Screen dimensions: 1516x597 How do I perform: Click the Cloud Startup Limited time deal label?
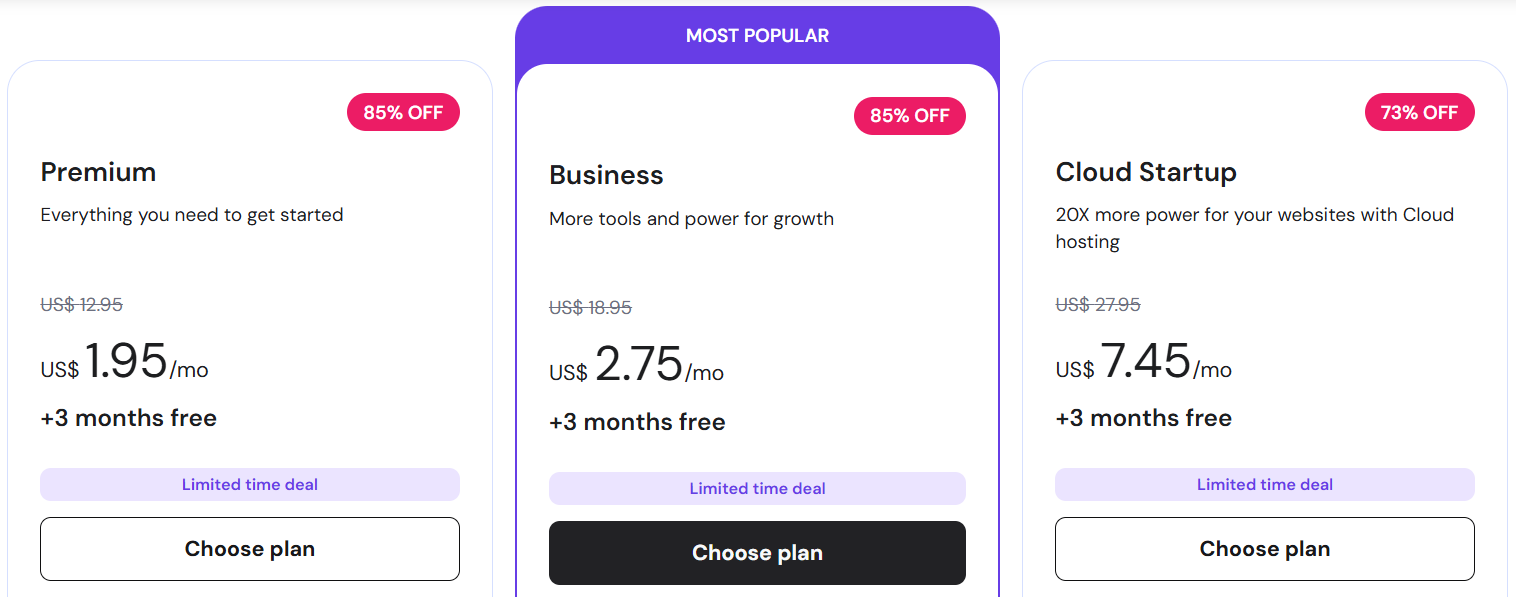1264,485
